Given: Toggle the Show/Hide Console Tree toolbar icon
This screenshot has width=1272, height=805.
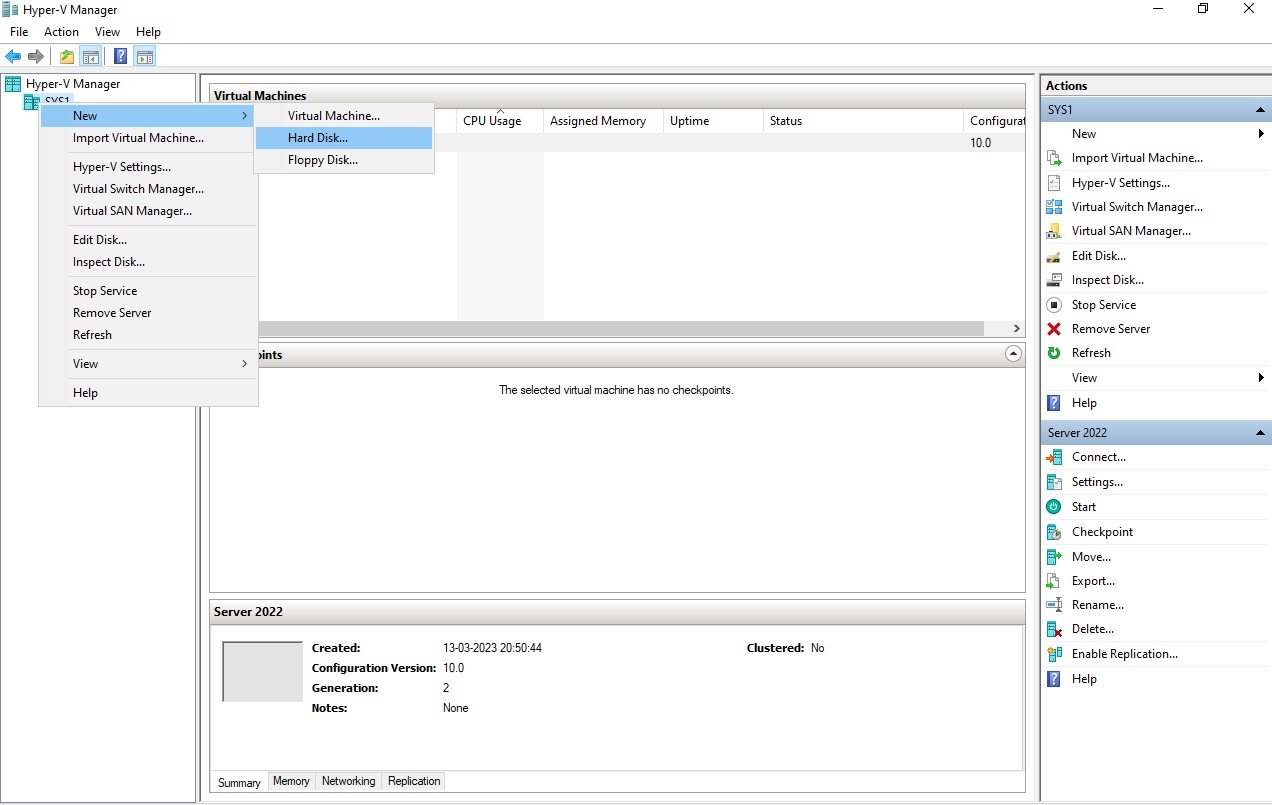Looking at the screenshot, I should (90, 56).
